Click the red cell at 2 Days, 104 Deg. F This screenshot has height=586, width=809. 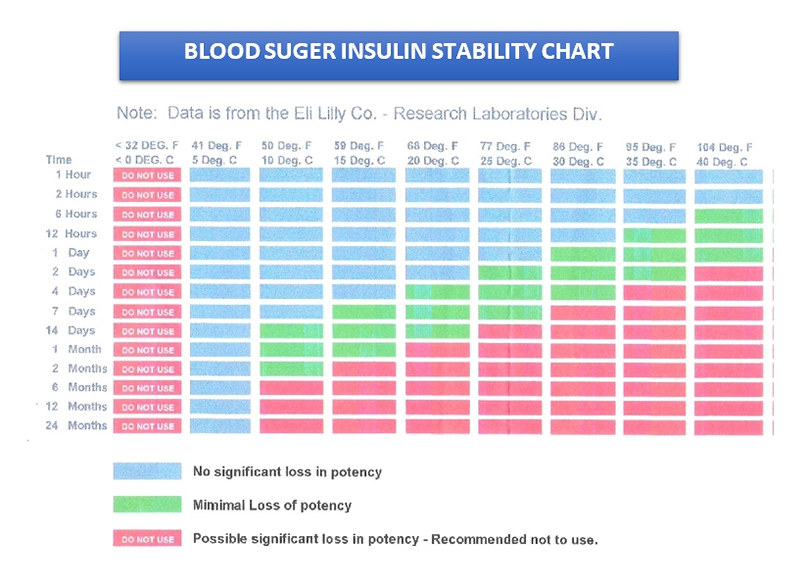click(729, 273)
